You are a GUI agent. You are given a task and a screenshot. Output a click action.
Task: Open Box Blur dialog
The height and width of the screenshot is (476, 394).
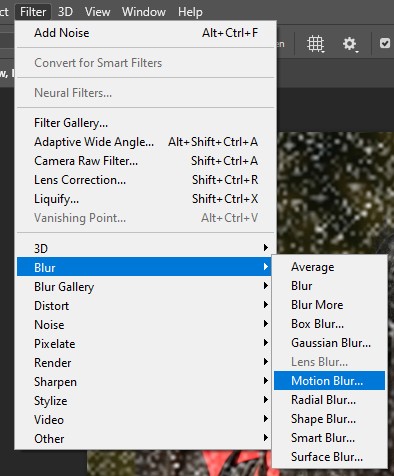point(329,324)
